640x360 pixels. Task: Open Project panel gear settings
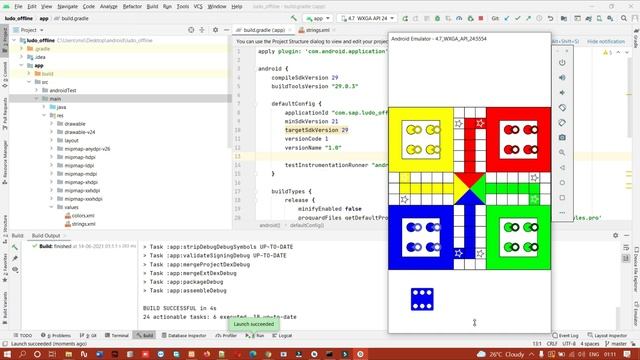[216, 30]
